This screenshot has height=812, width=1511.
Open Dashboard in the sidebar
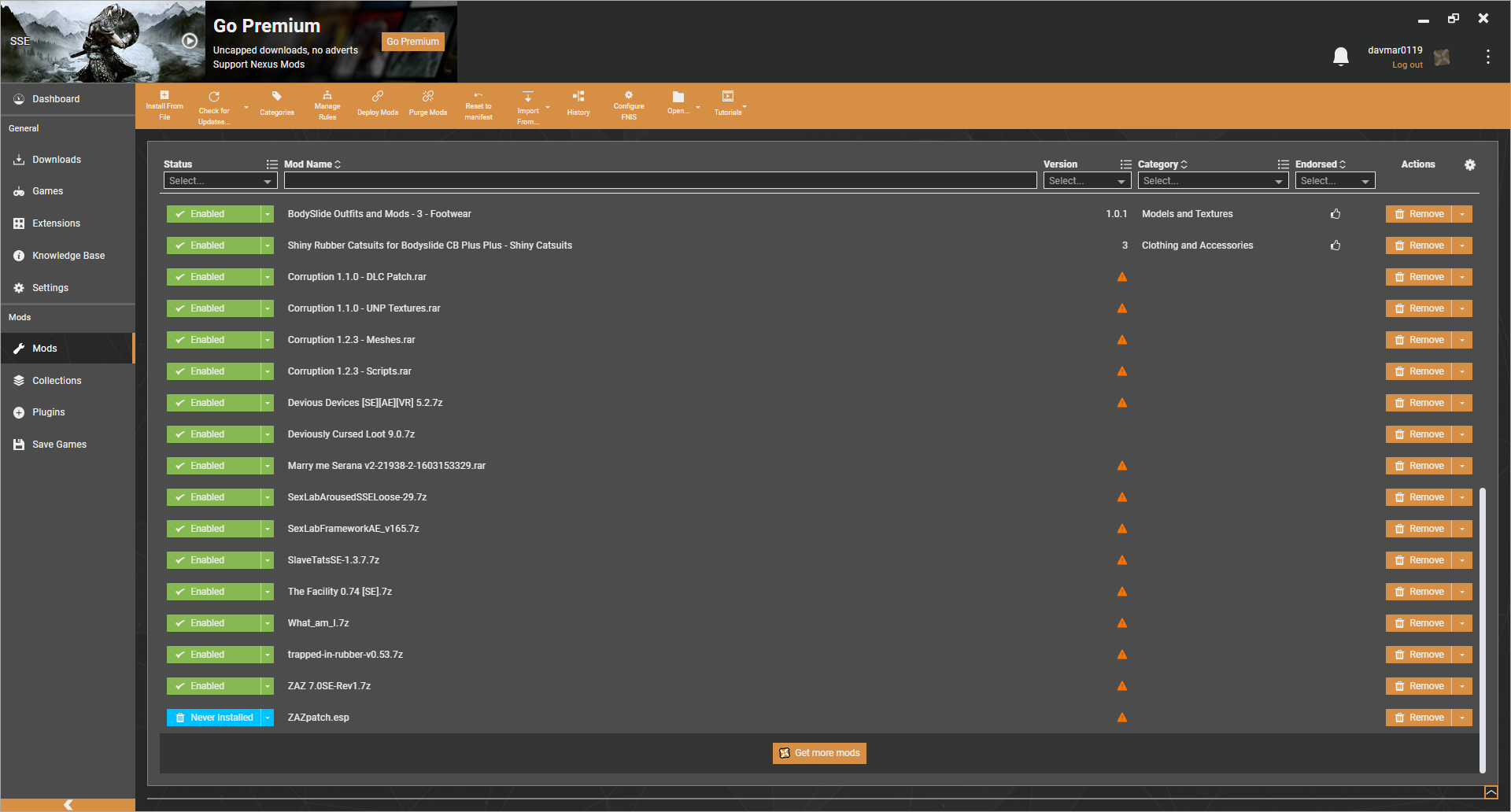point(68,99)
